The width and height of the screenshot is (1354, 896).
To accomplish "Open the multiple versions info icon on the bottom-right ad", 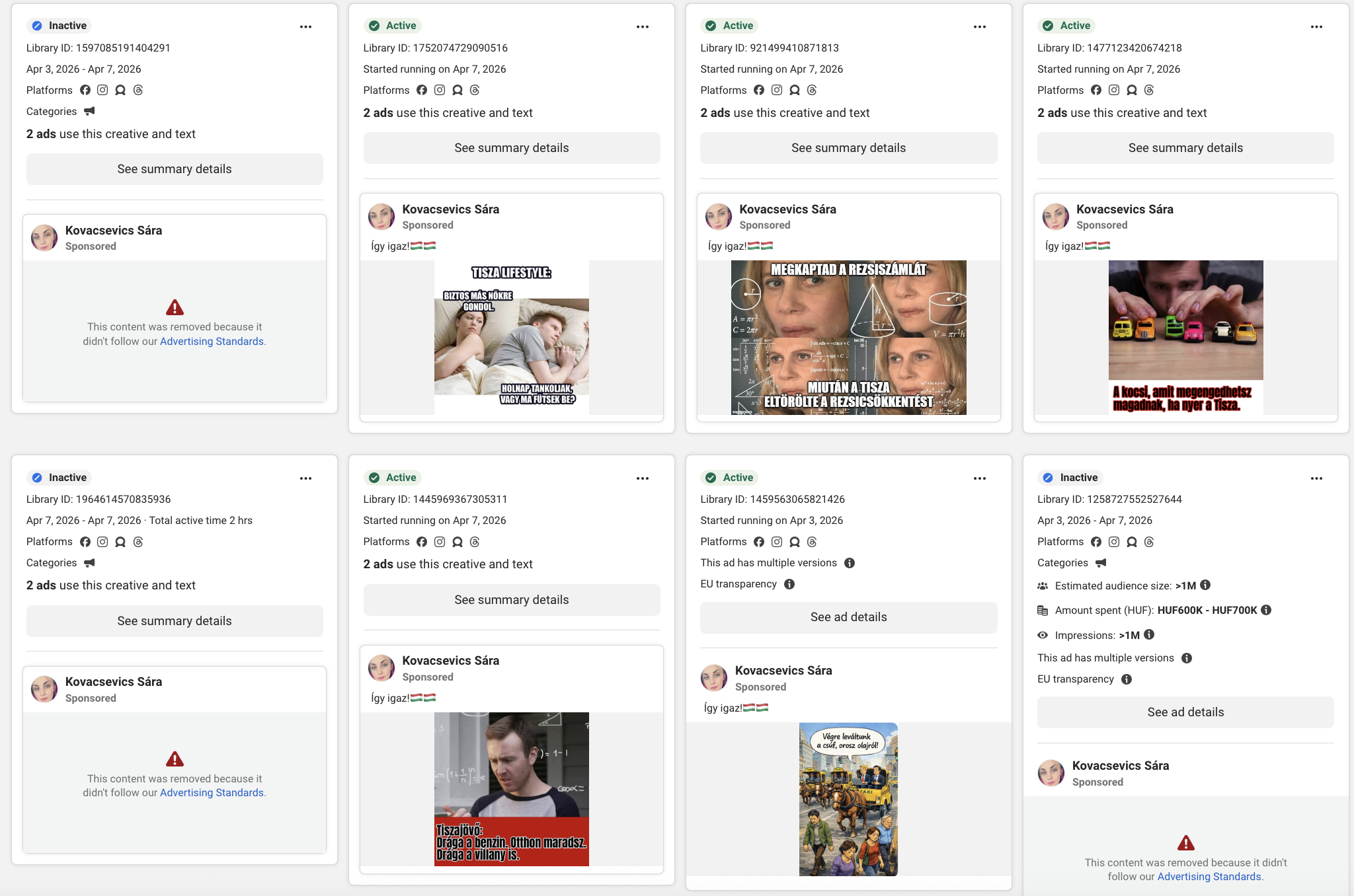I will coord(1187,658).
